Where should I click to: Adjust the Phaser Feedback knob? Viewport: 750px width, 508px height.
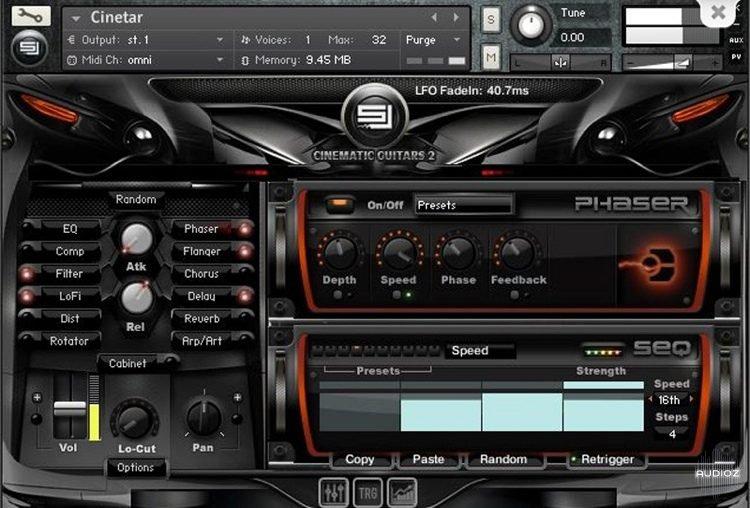point(518,253)
